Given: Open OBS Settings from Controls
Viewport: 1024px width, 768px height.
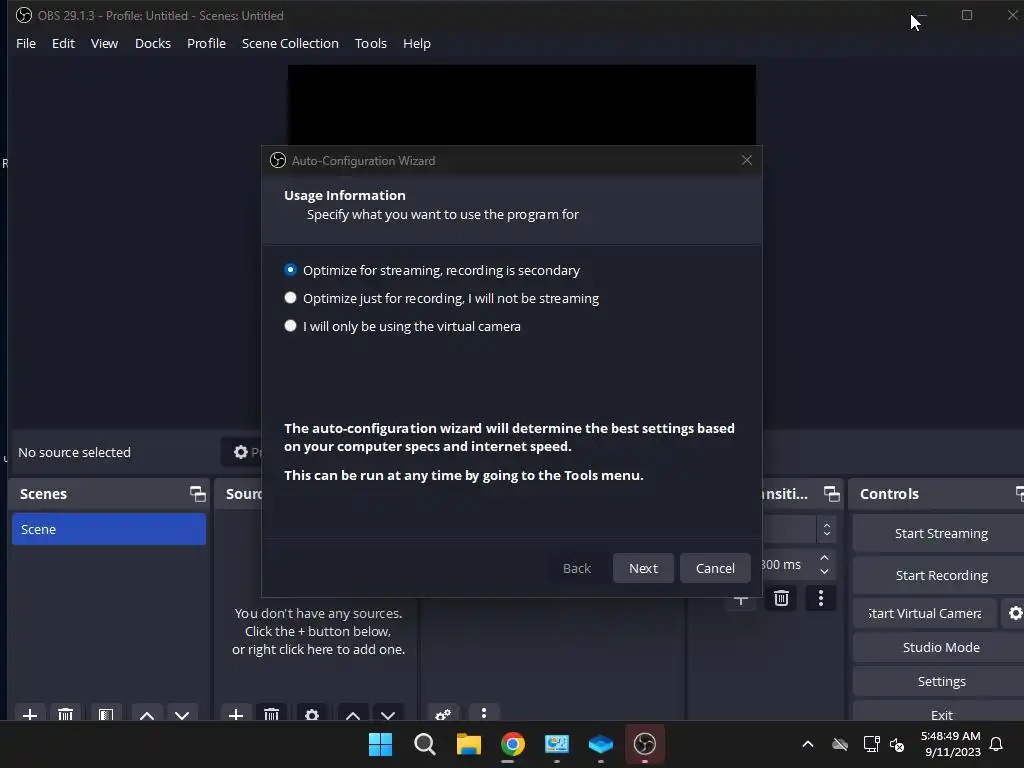Looking at the screenshot, I should tap(941, 681).
